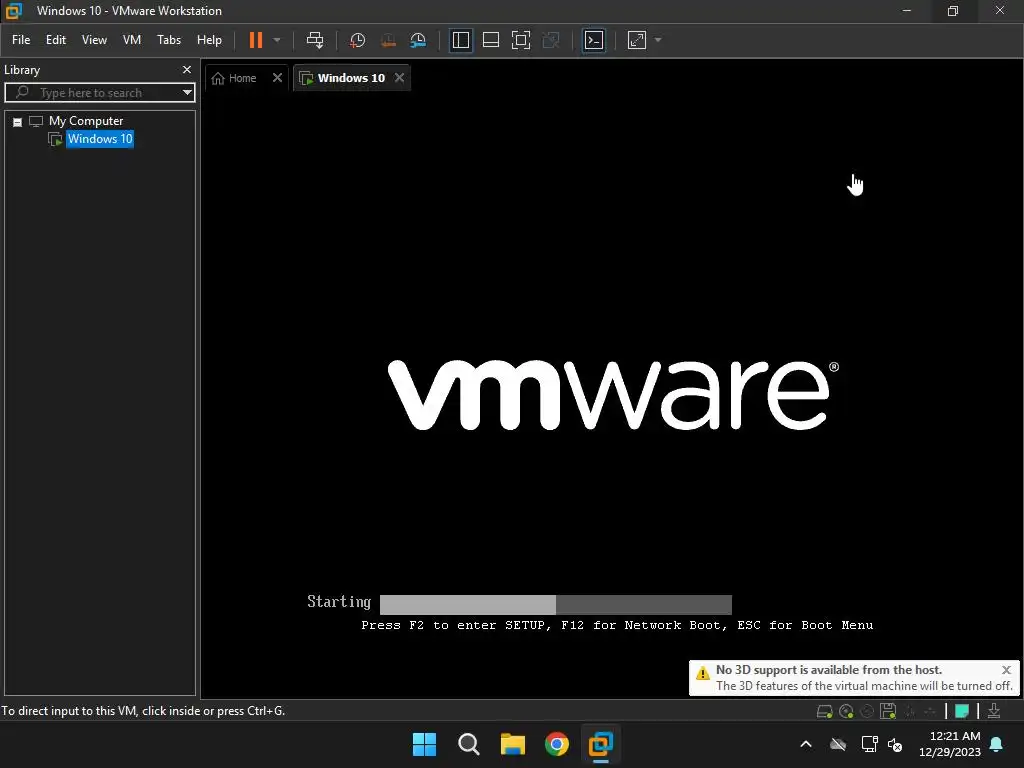1024x768 pixels.
Task: Select Windows 10 in the library tree
Action: point(100,138)
